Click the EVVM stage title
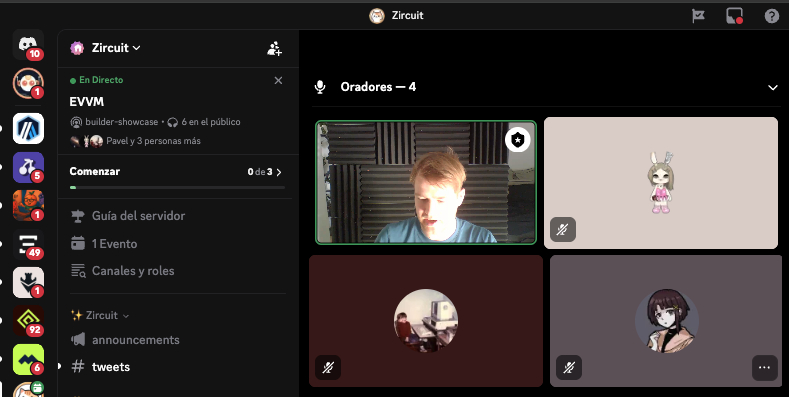 pos(87,102)
